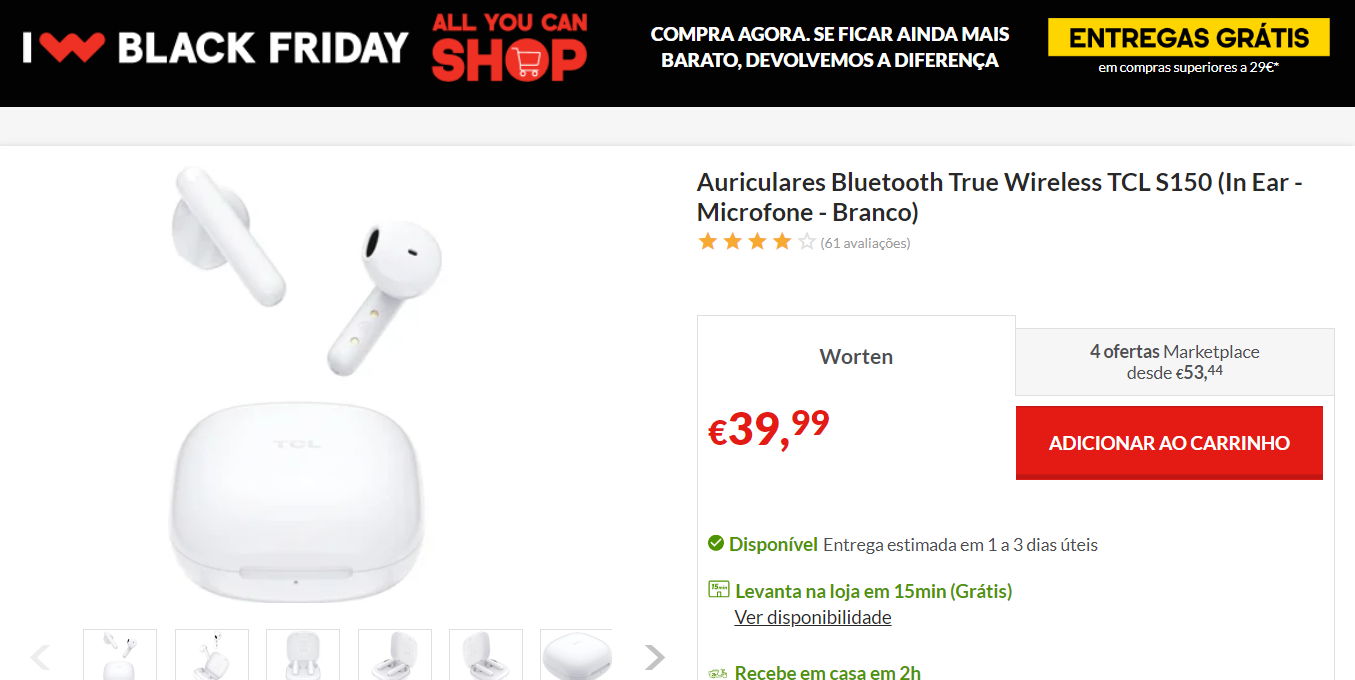Open Ver disponibilidade link

coord(813,617)
